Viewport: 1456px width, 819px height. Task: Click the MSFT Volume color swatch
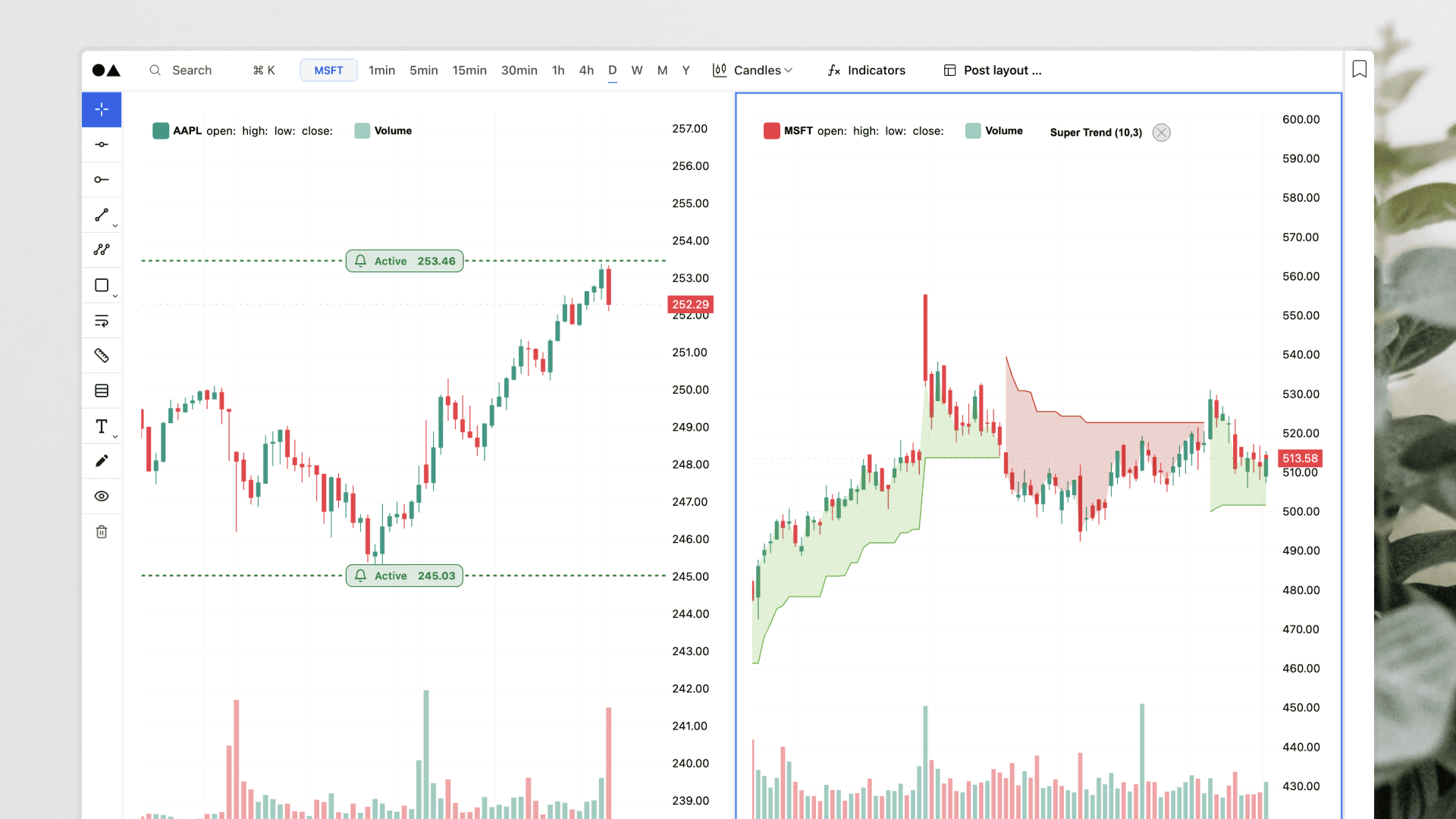click(972, 130)
